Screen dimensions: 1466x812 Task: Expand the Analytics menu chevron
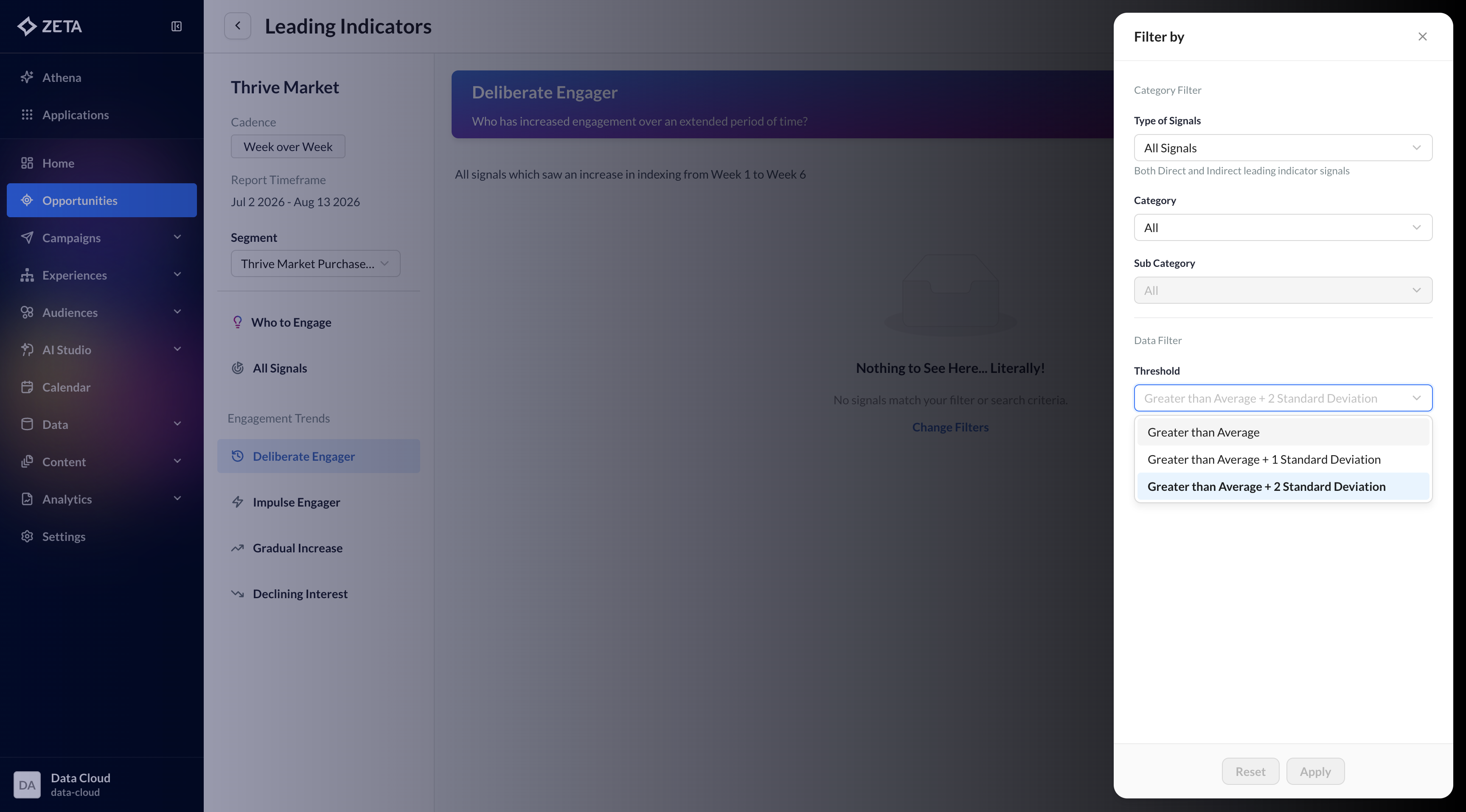click(x=177, y=498)
